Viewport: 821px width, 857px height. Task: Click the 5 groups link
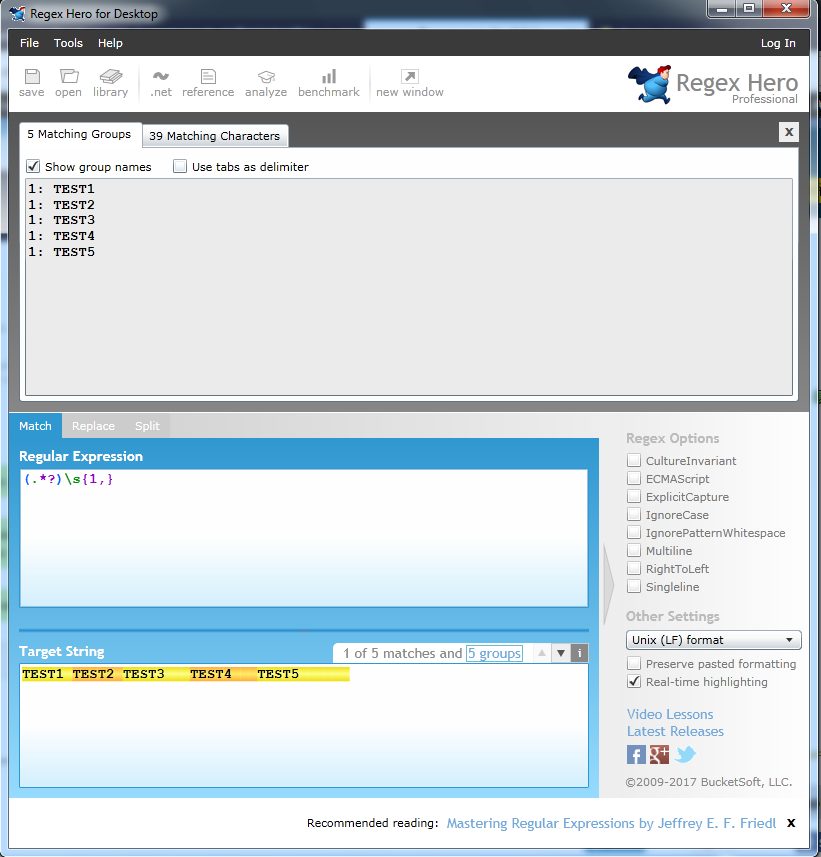494,653
